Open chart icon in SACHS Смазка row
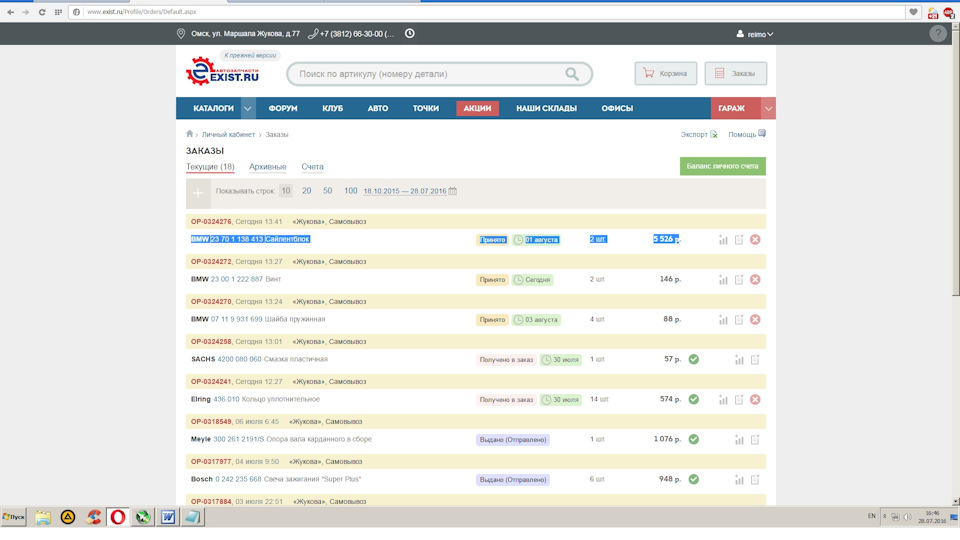 click(x=739, y=360)
